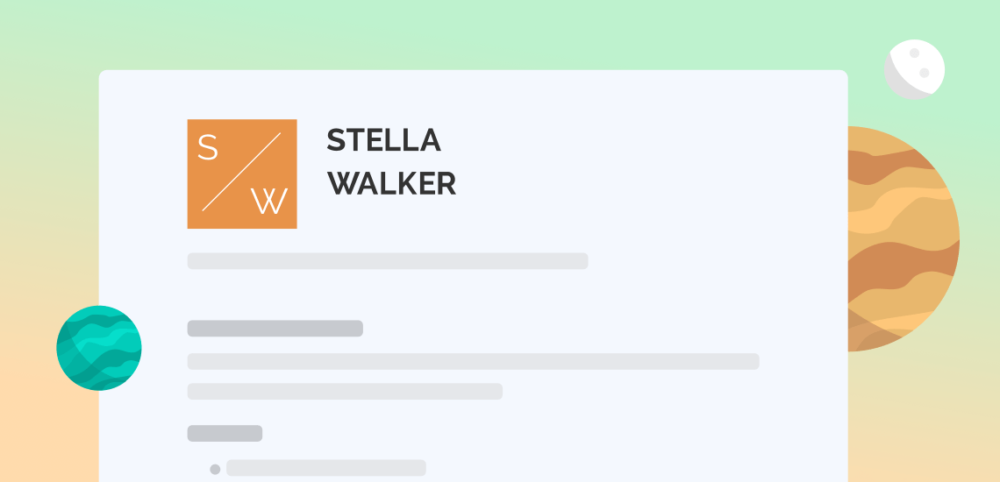Click the STELLA name text
Screen dimensions: 1000x482
pyautogui.click(x=383, y=140)
